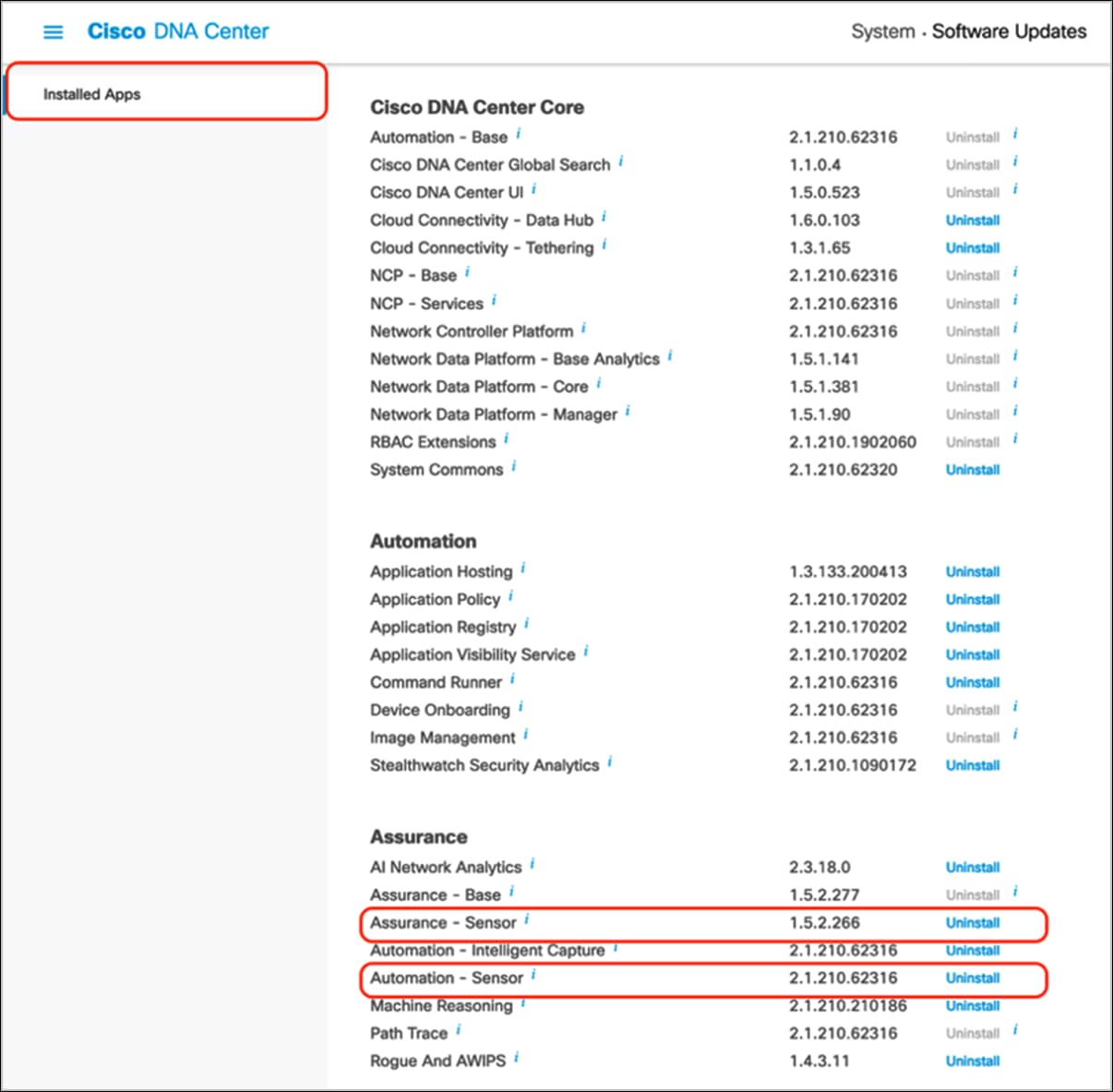Show info icon for Automation - Base

pos(518,134)
